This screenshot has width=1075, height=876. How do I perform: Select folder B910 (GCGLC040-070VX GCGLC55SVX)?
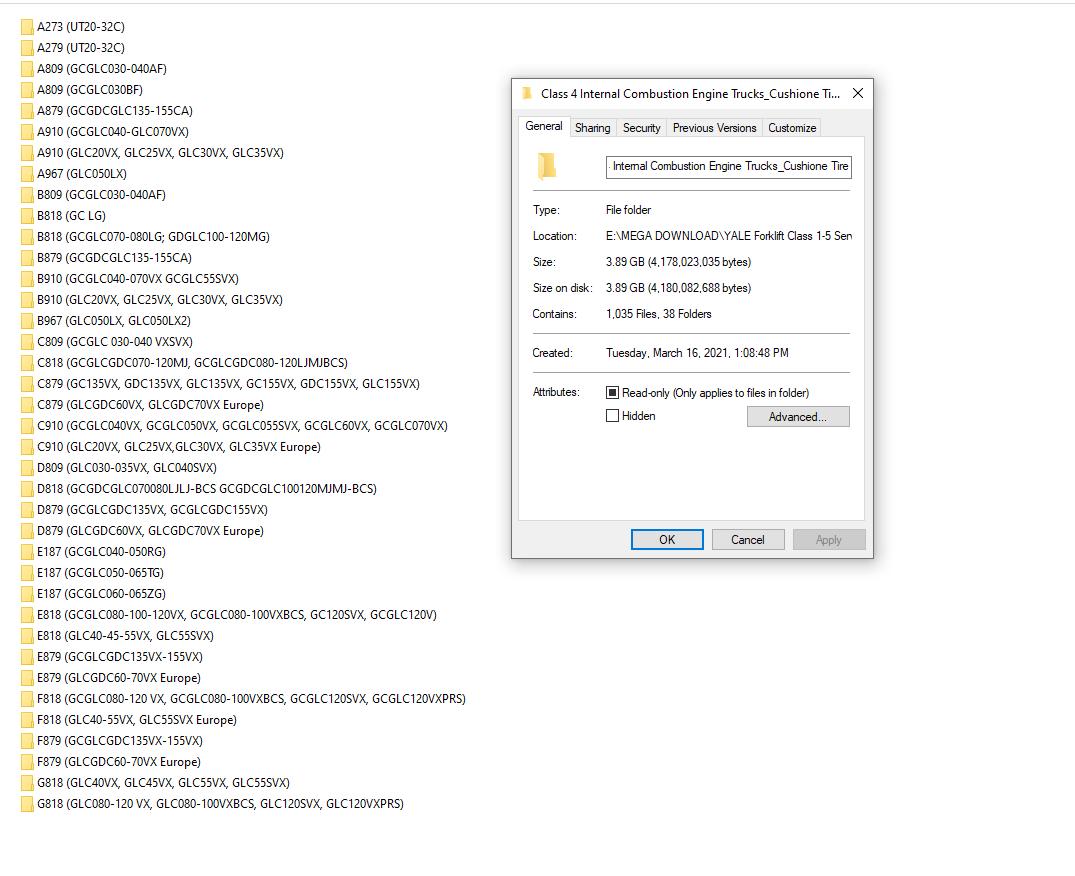130,279
